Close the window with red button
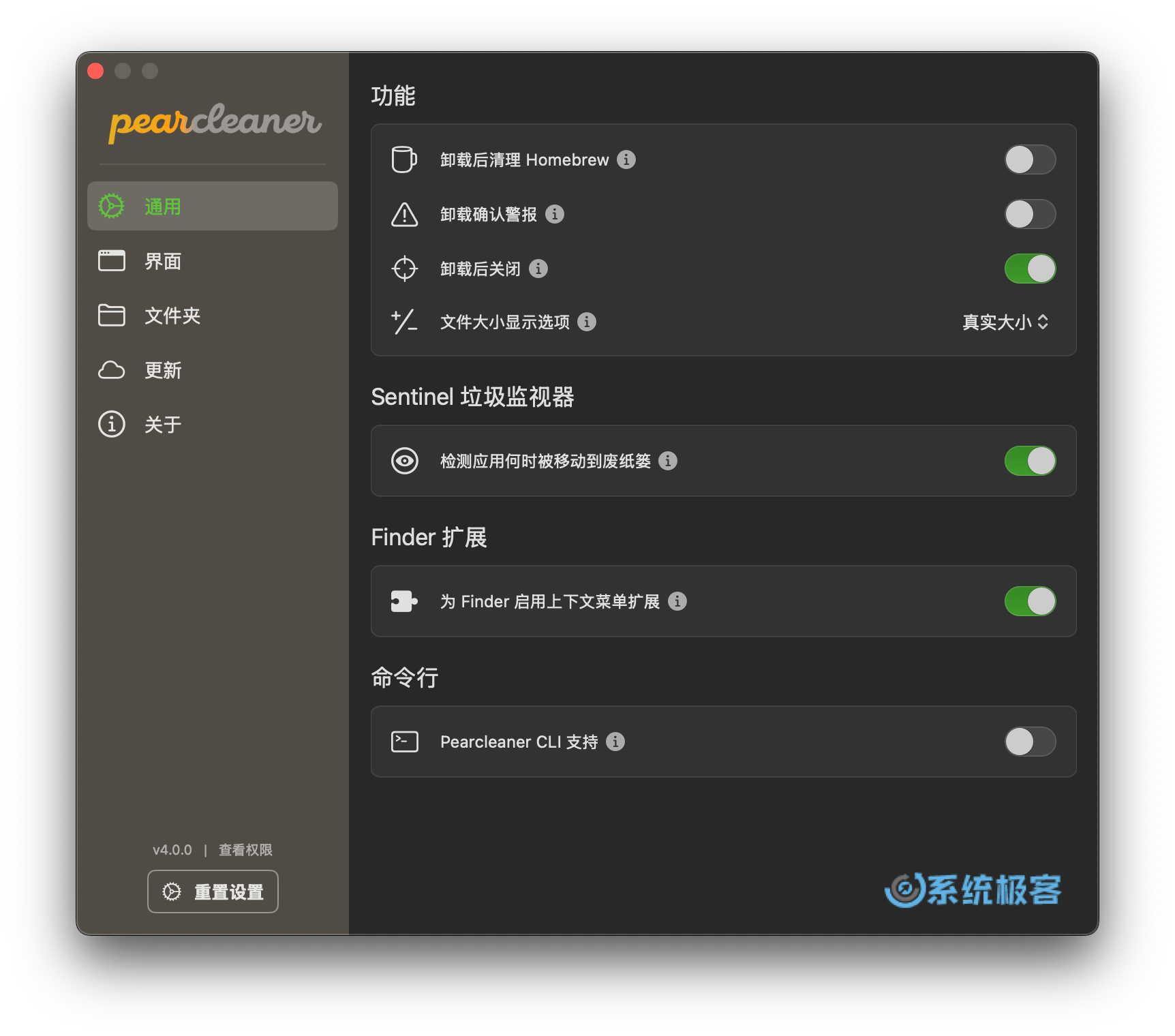The height and width of the screenshot is (1036, 1175). [95, 71]
